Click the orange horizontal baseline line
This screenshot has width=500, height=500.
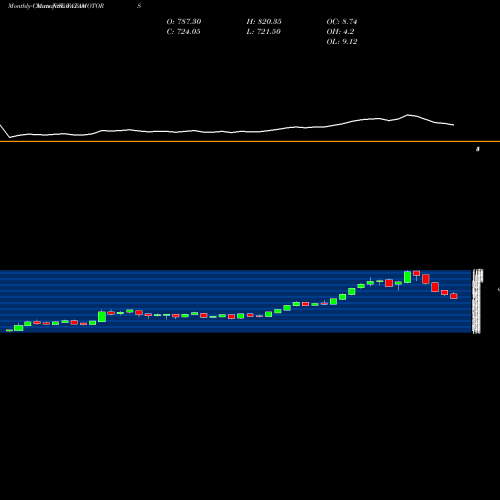click(250, 142)
